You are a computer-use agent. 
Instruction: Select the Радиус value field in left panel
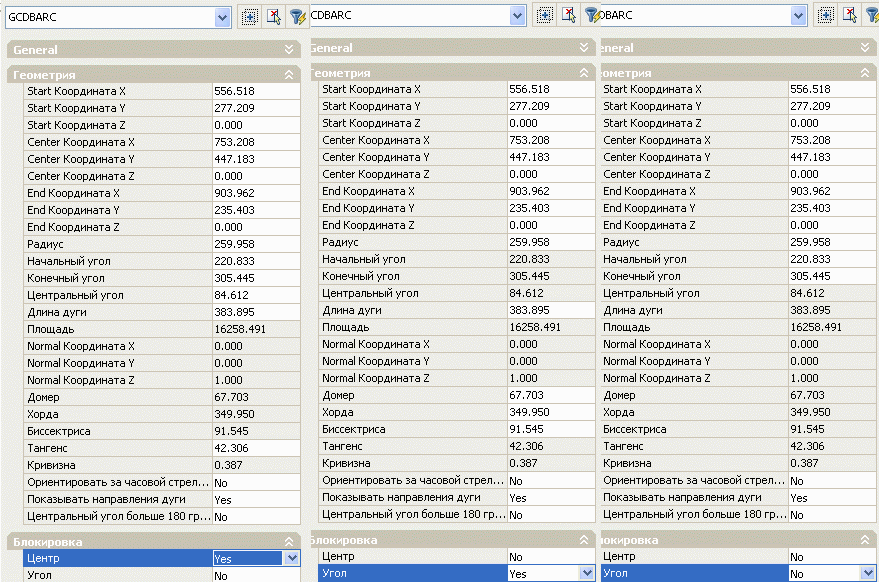(x=255, y=244)
